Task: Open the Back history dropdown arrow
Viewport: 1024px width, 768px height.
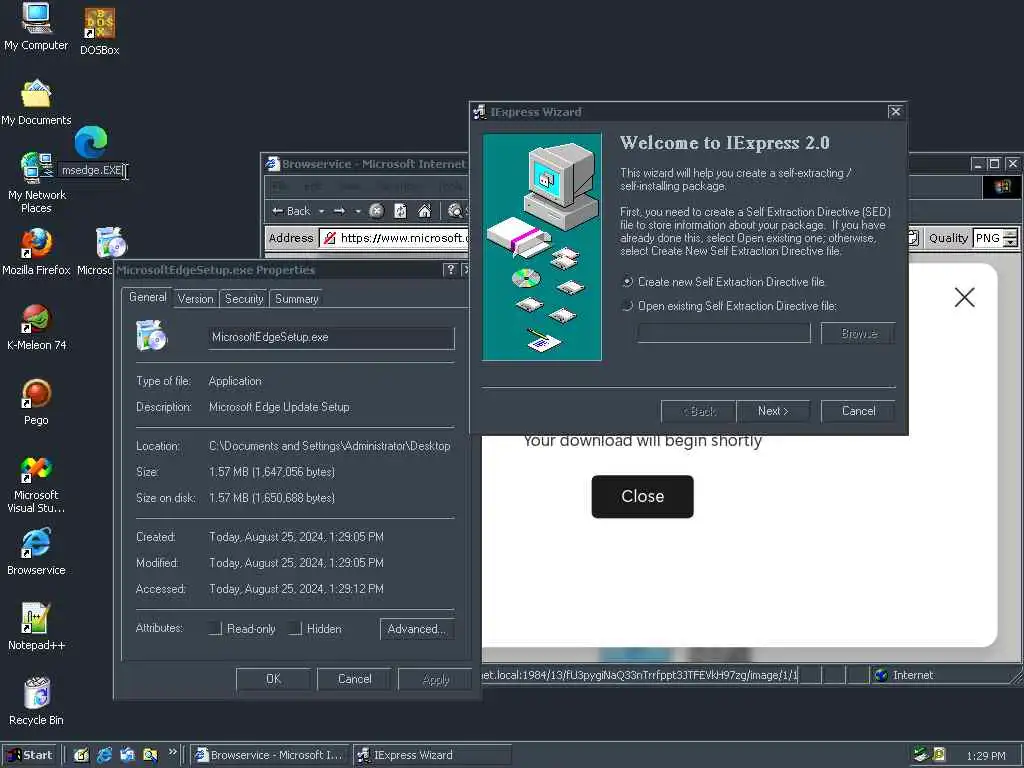Action: tap(321, 211)
